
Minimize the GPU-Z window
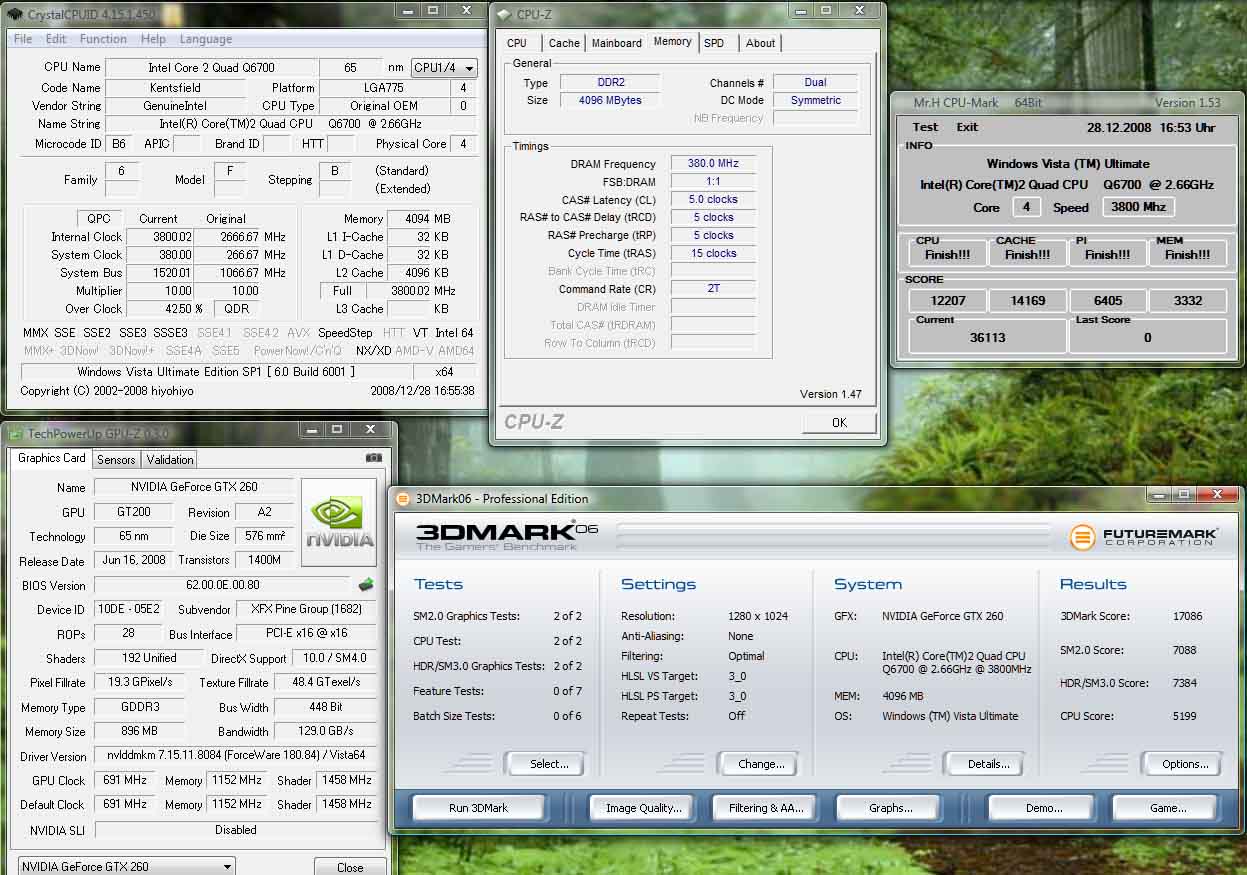[x=312, y=430]
